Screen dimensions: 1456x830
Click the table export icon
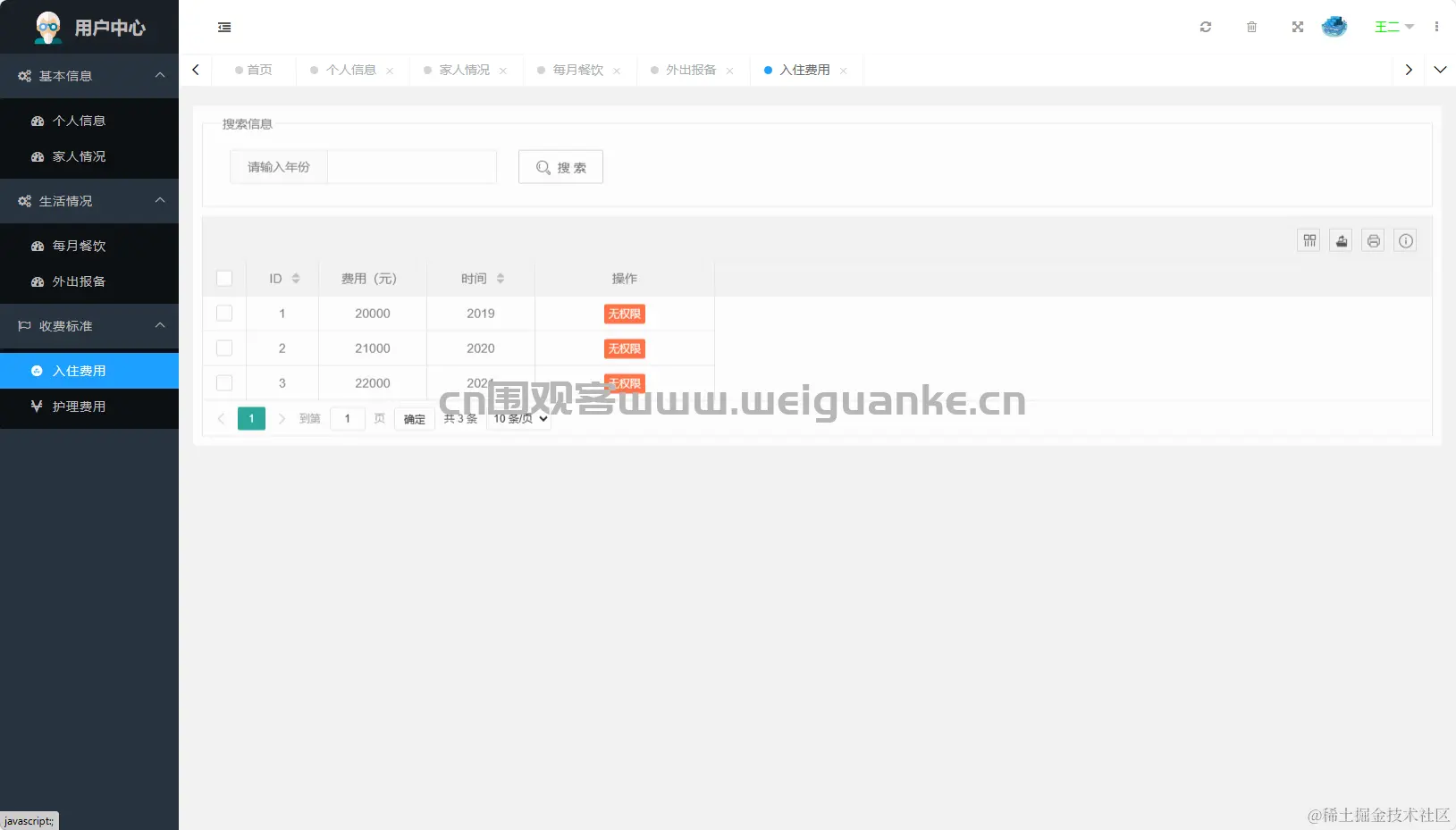pyautogui.click(x=1342, y=240)
